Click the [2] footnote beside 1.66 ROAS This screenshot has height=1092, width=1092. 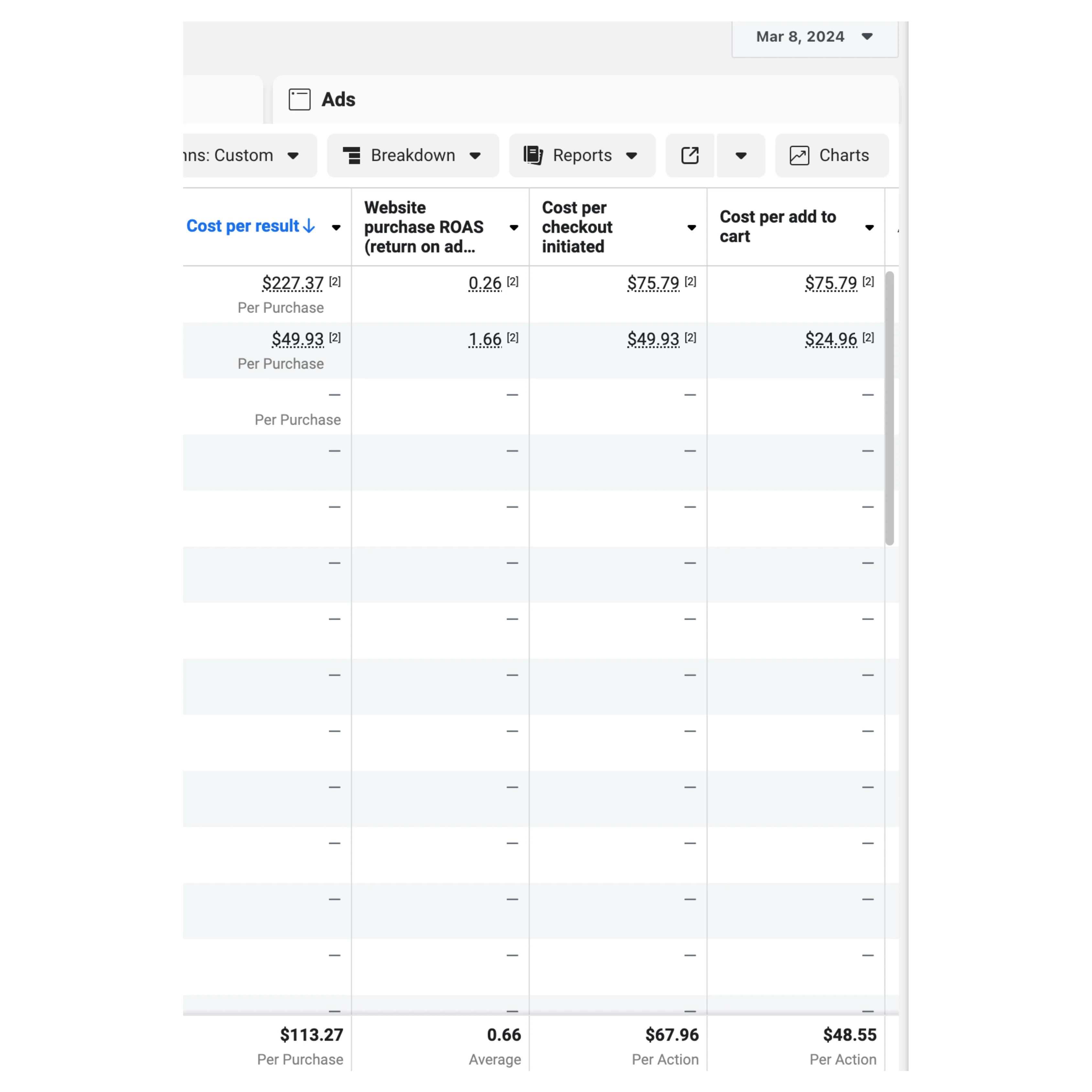tap(512, 337)
